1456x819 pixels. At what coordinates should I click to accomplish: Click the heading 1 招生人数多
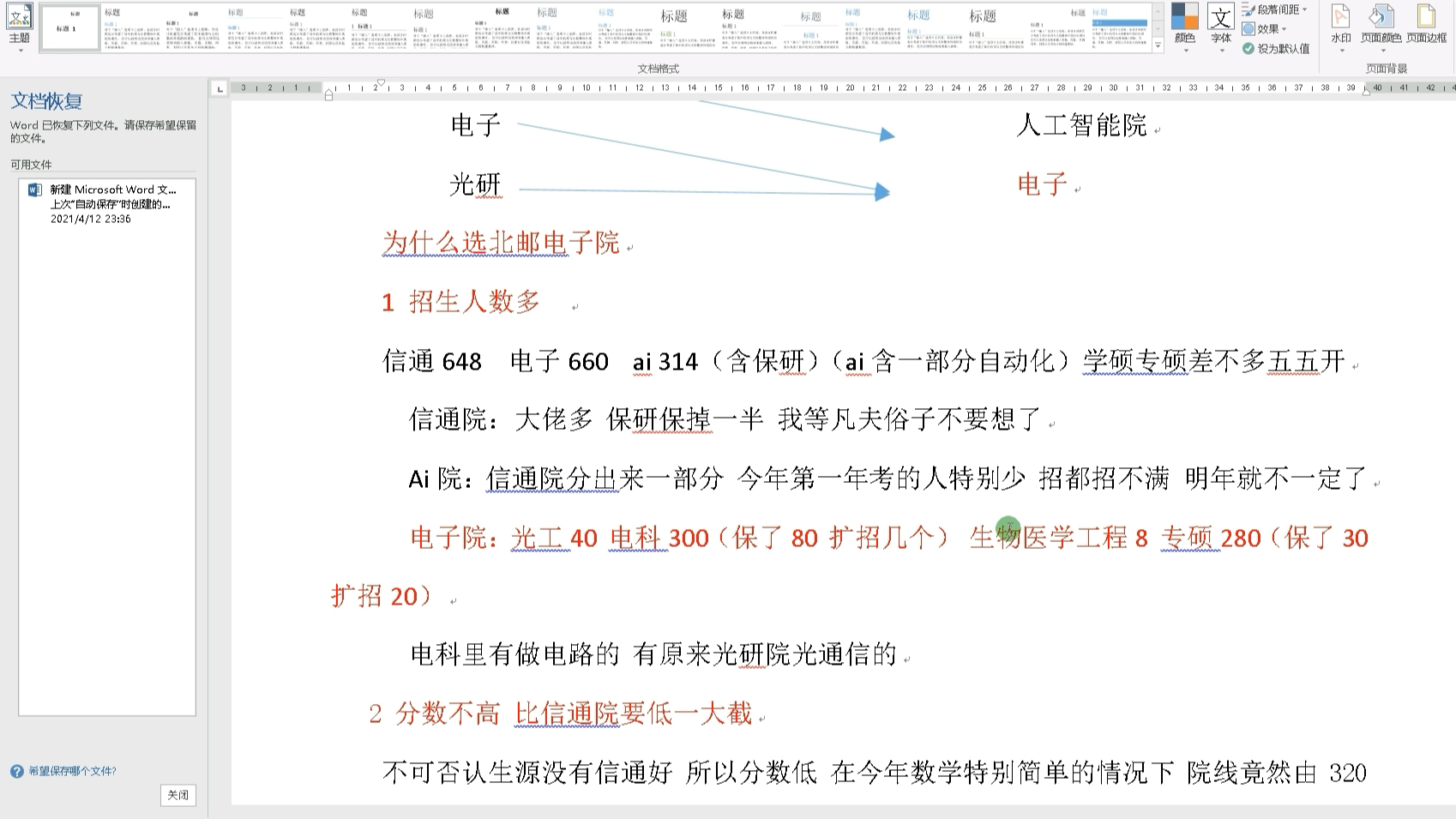[461, 302]
